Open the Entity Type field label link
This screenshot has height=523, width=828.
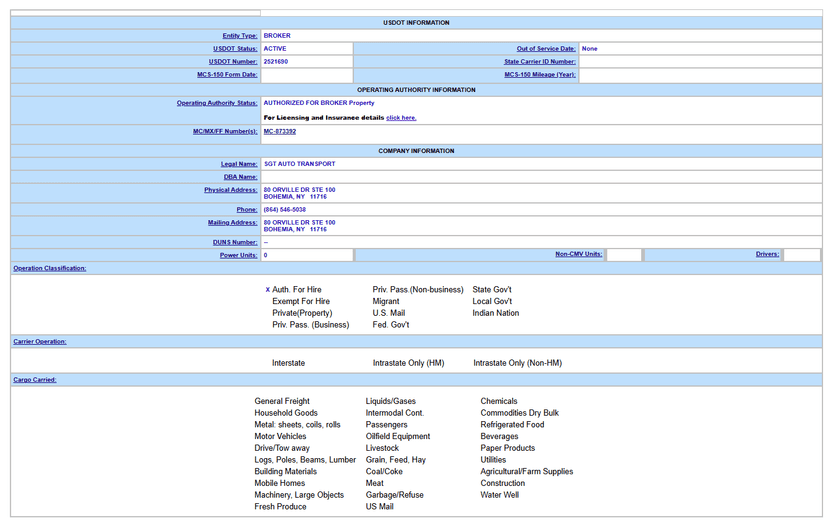click(x=240, y=36)
